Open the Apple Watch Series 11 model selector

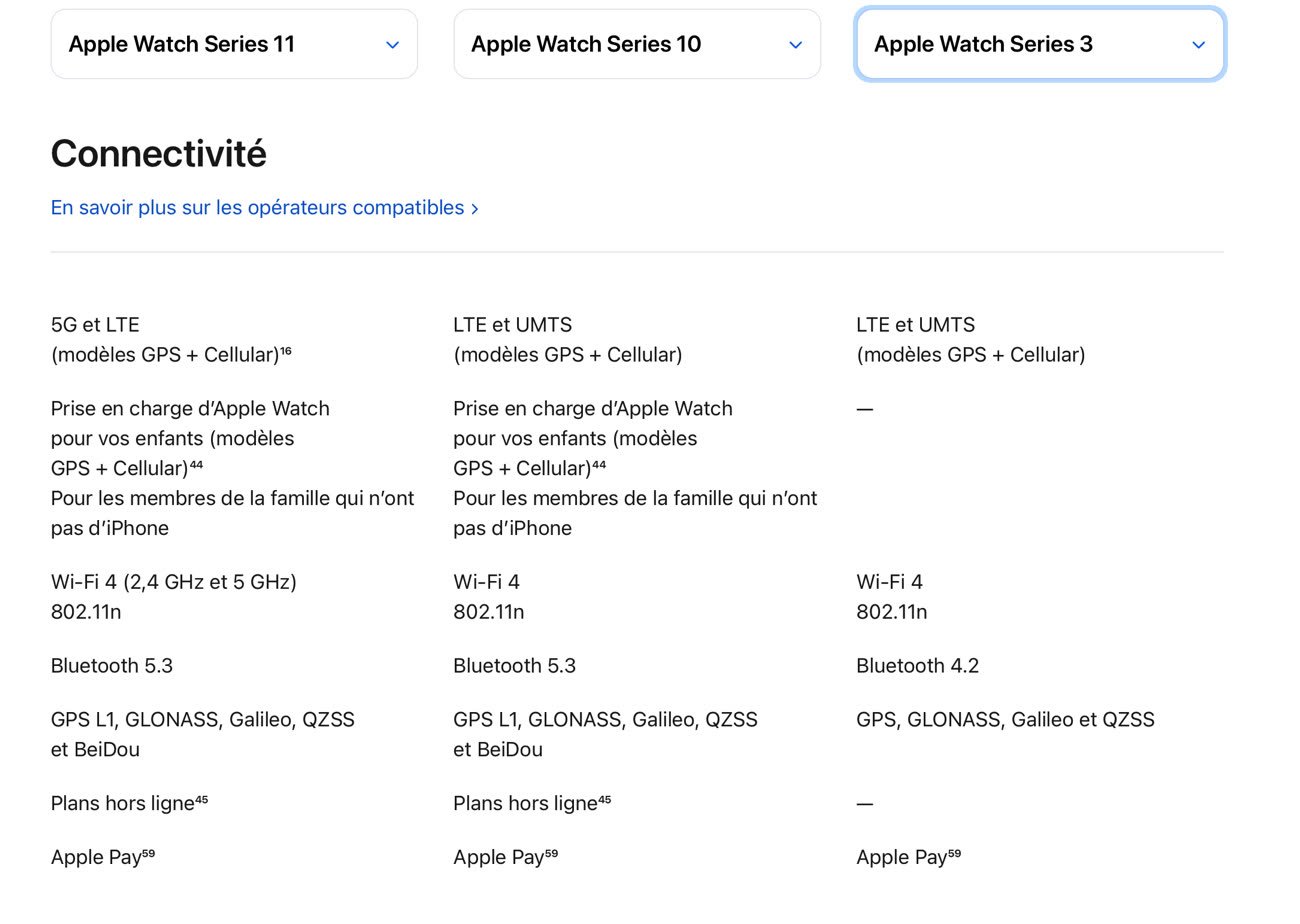click(x=234, y=44)
